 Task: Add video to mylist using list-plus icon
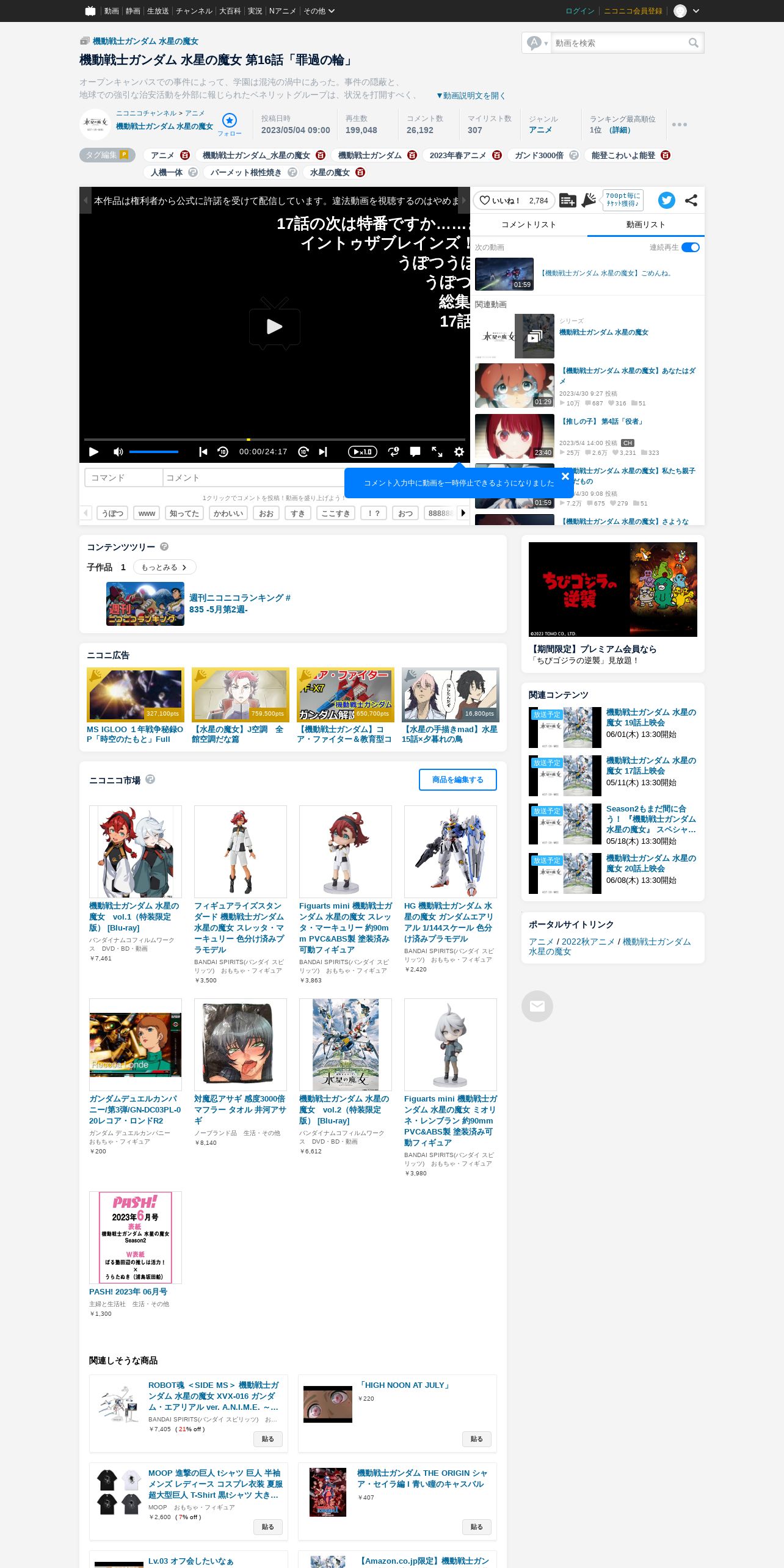567,200
